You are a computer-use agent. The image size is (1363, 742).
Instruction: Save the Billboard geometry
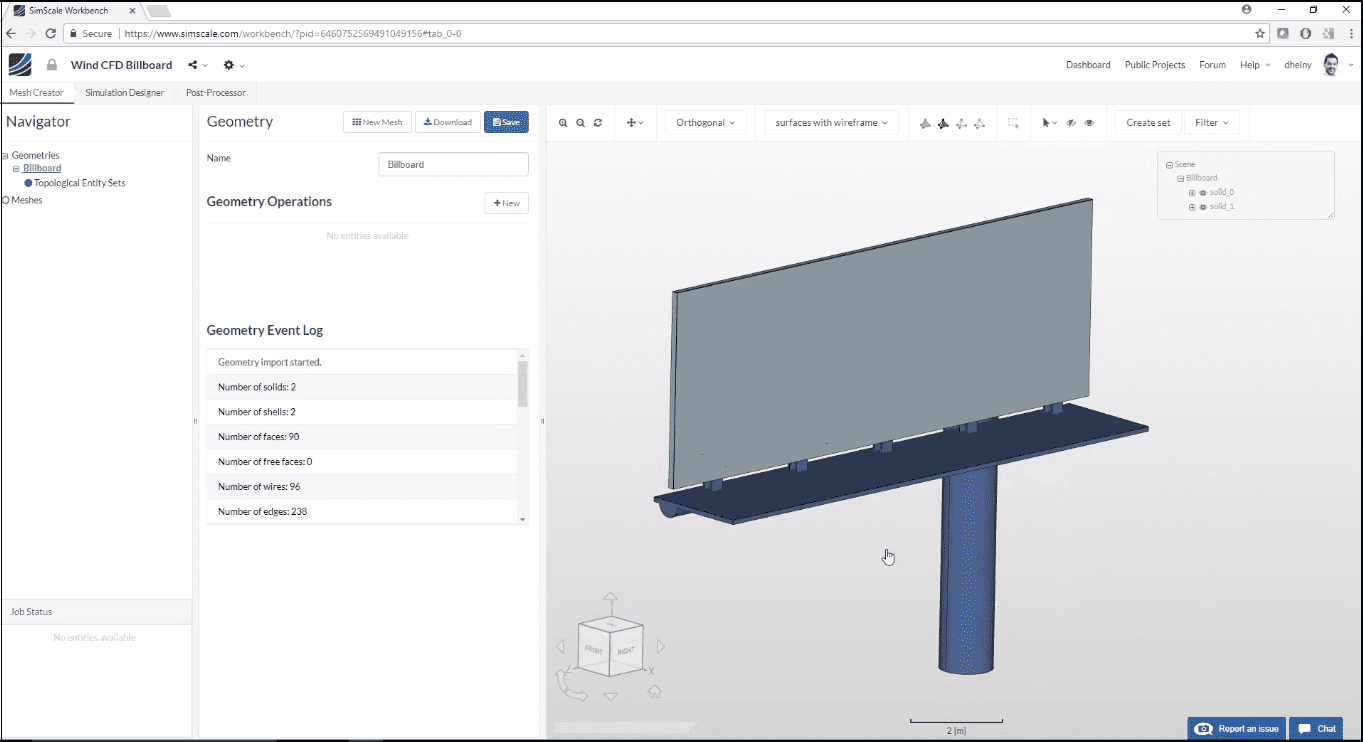(506, 121)
